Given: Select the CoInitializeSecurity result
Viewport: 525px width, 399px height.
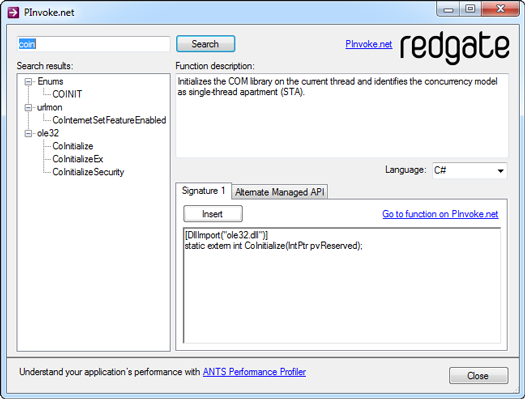Looking at the screenshot, I should coord(88,172).
